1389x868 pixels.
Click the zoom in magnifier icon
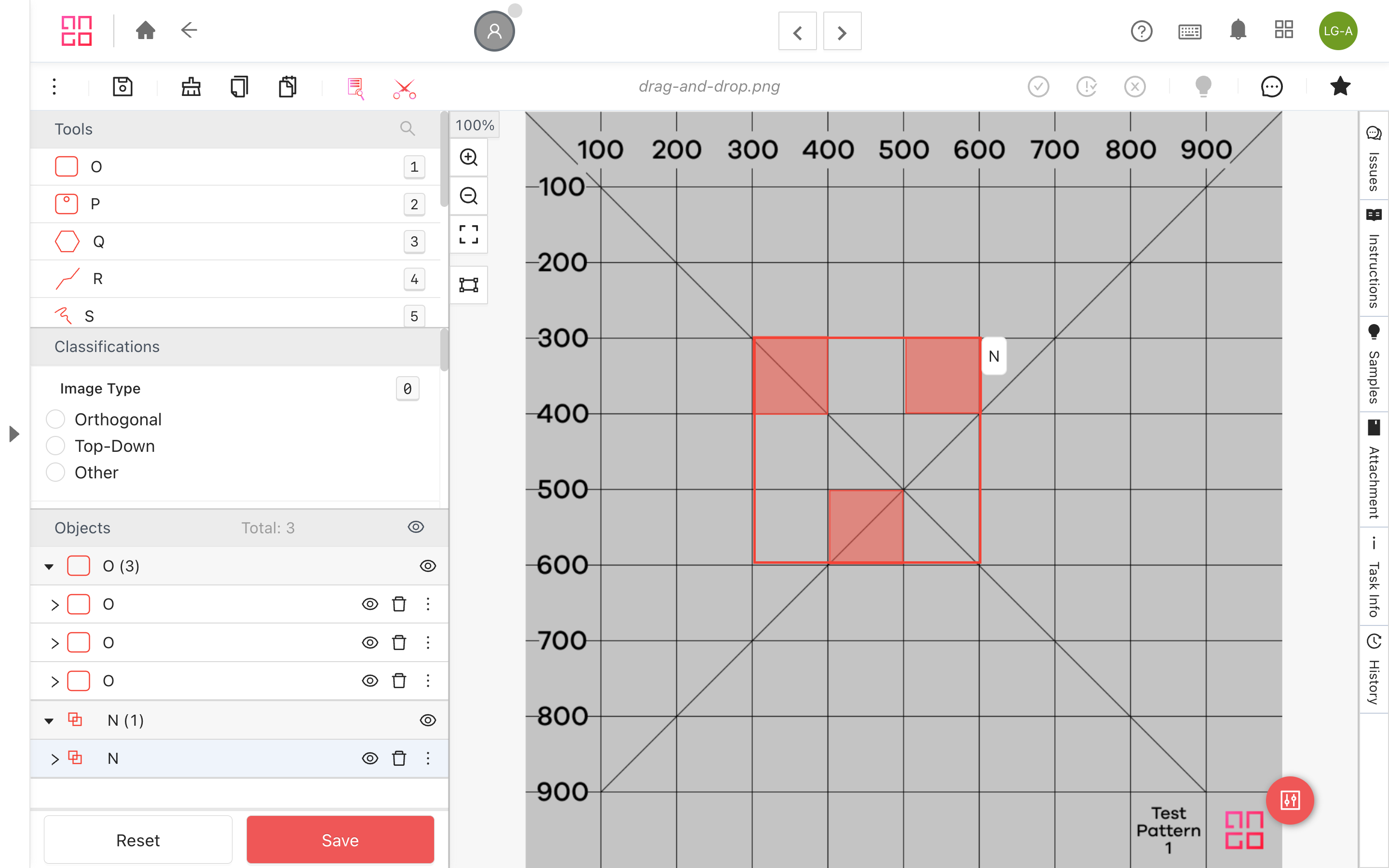pos(468,157)
